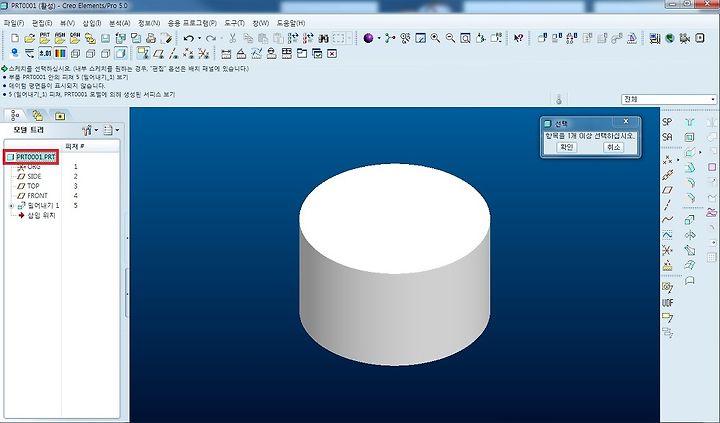The width and height of the screenshot is (720, 423).
Task: Click the ASM folder icon
Action: (60, 38)
